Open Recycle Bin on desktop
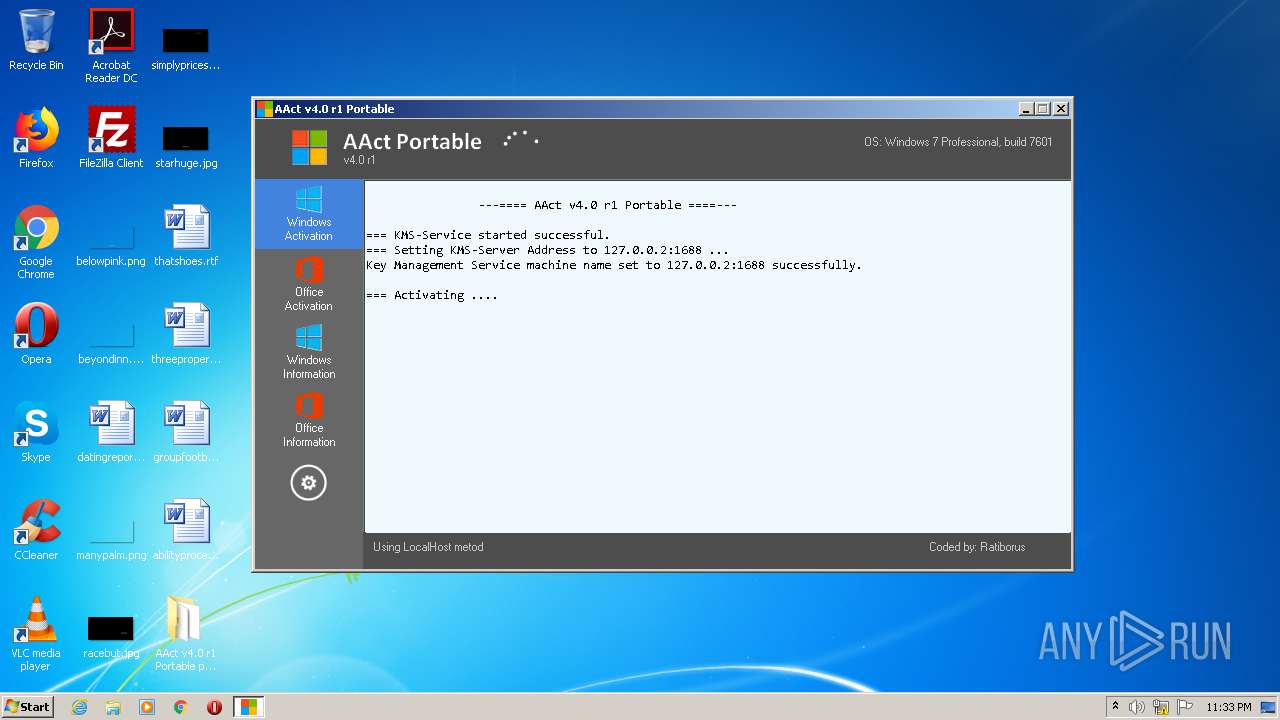The width and height of the screenshot is (1280, 720). click(36, 40)
